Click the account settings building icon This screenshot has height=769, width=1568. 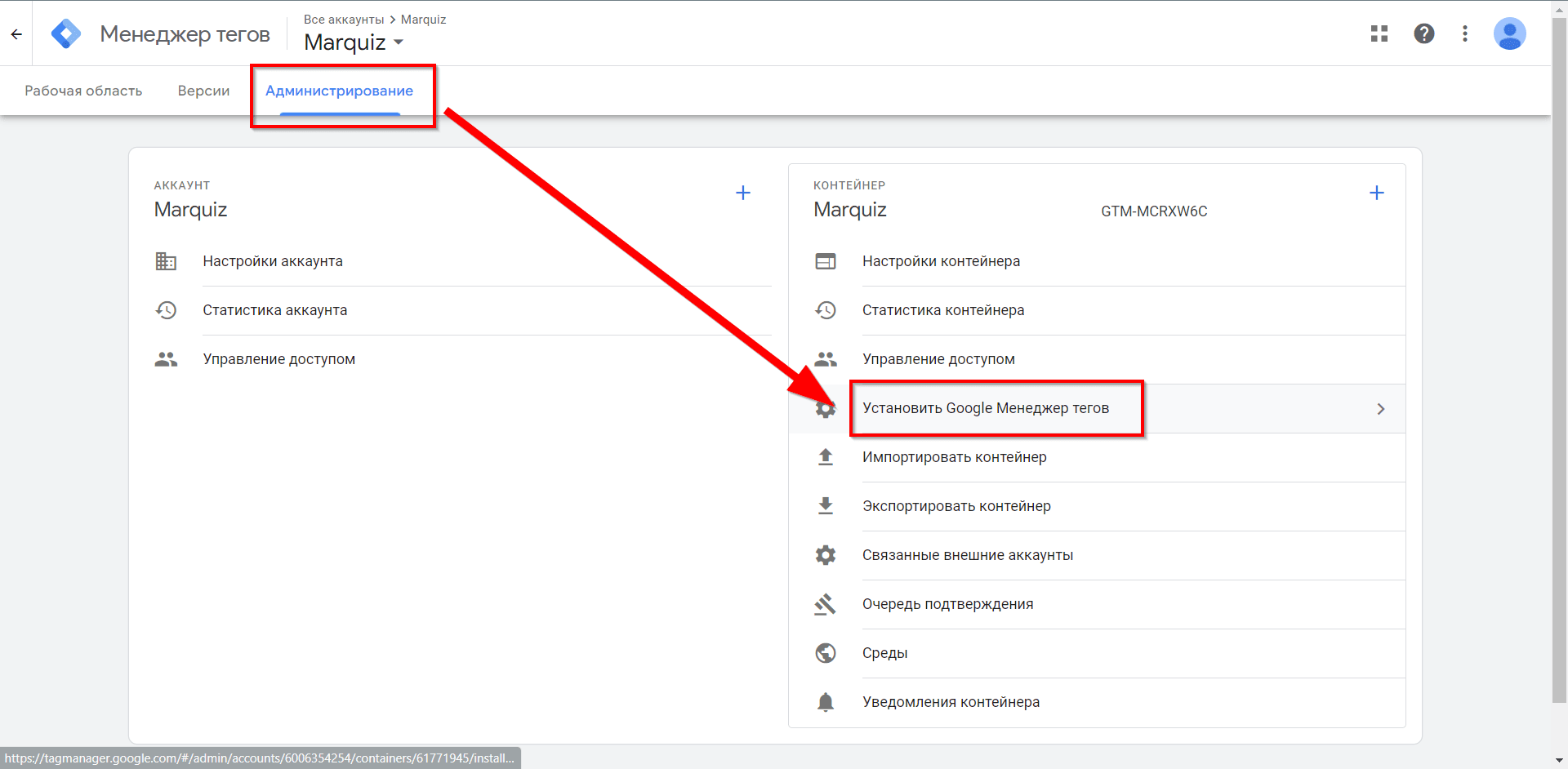click(x=166, y=261)
